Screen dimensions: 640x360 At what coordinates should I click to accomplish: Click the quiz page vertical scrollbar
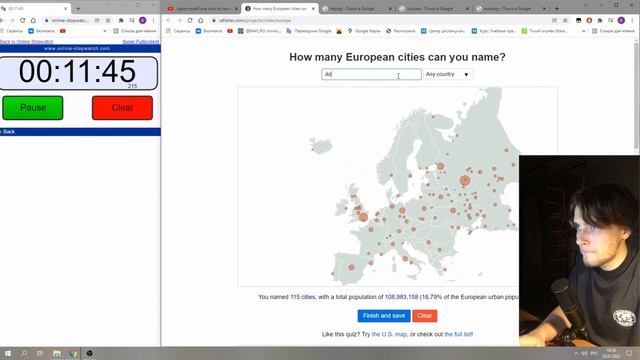637,96
